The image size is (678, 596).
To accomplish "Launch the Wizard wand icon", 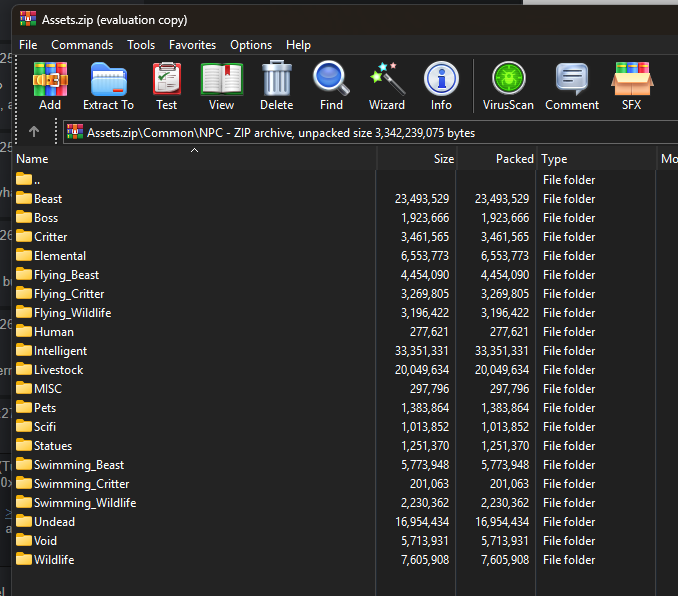I will click(x=387, y=78).
